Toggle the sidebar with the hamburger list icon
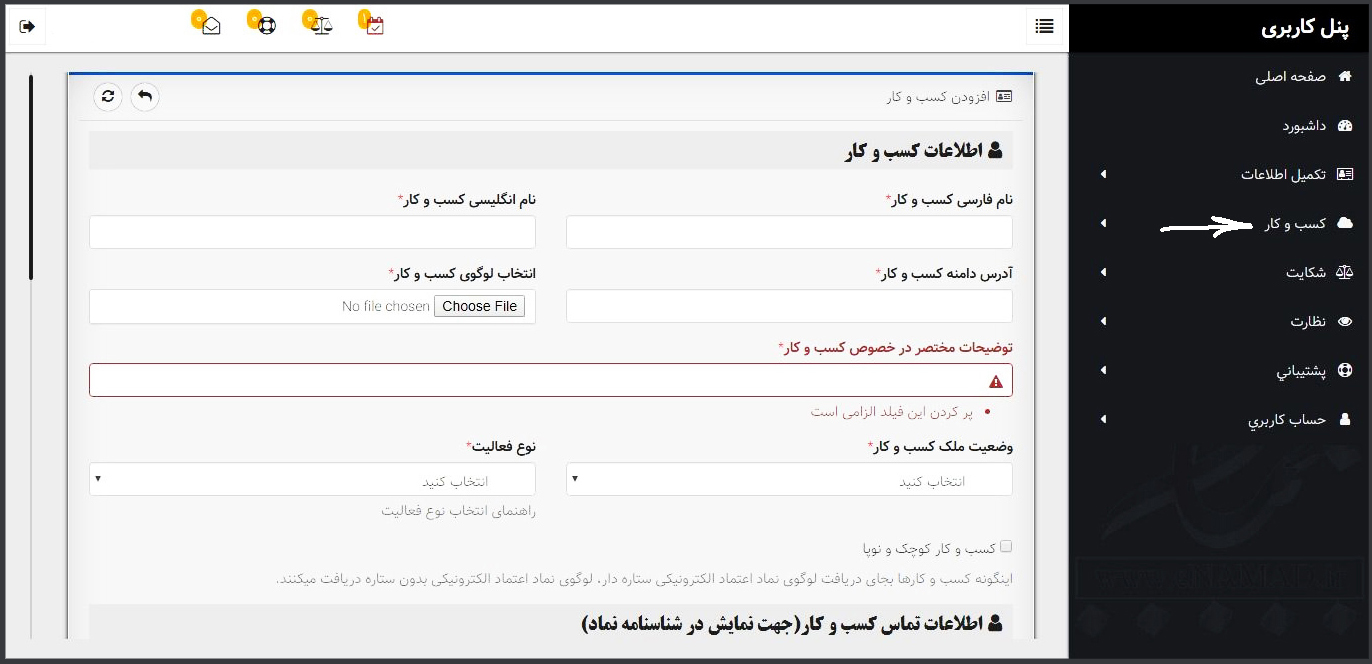This screenshot has height=664, width=1372. click(x=1044, y=26)
